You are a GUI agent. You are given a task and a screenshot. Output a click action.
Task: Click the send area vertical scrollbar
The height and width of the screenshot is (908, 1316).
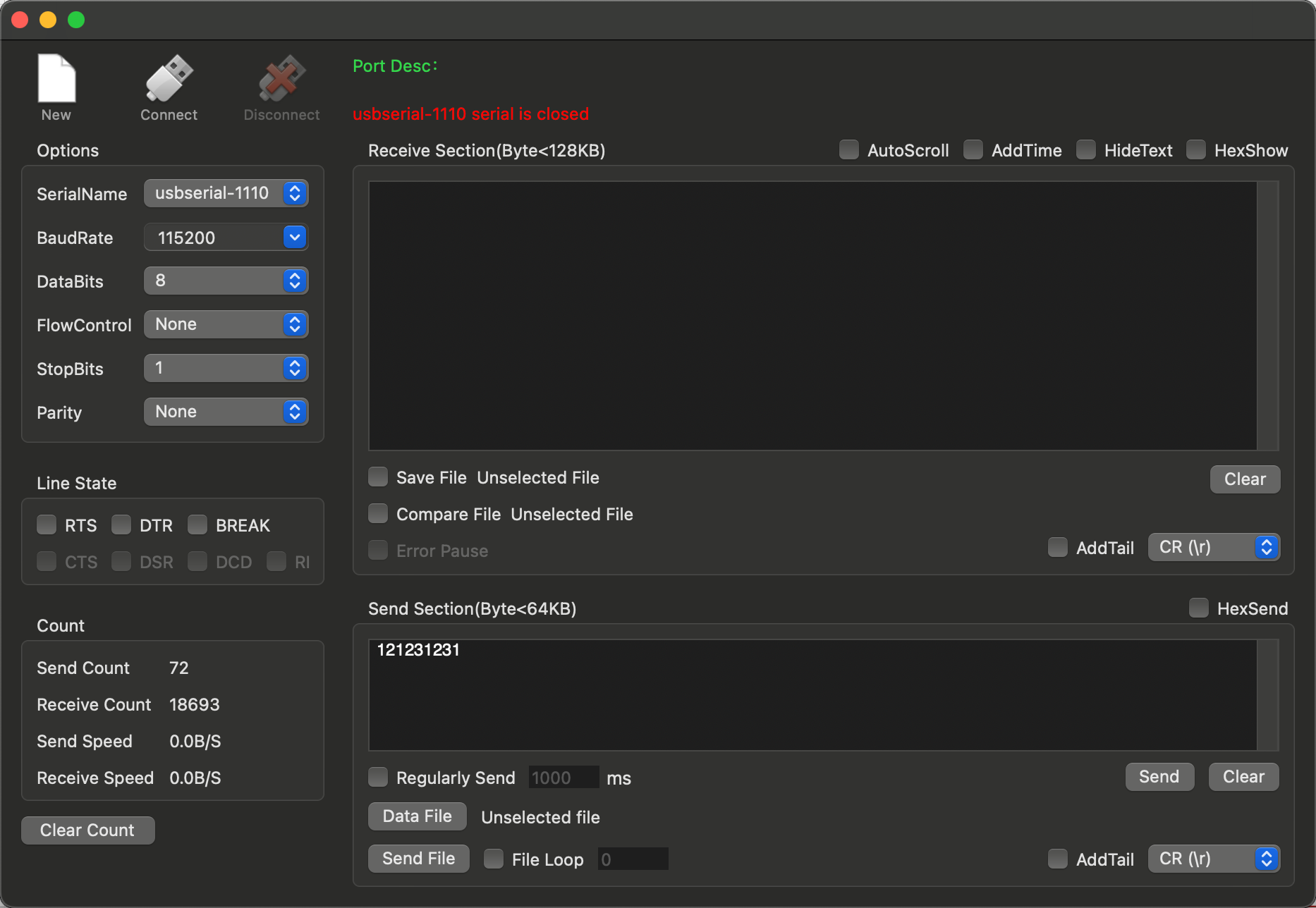[1268, 695]
